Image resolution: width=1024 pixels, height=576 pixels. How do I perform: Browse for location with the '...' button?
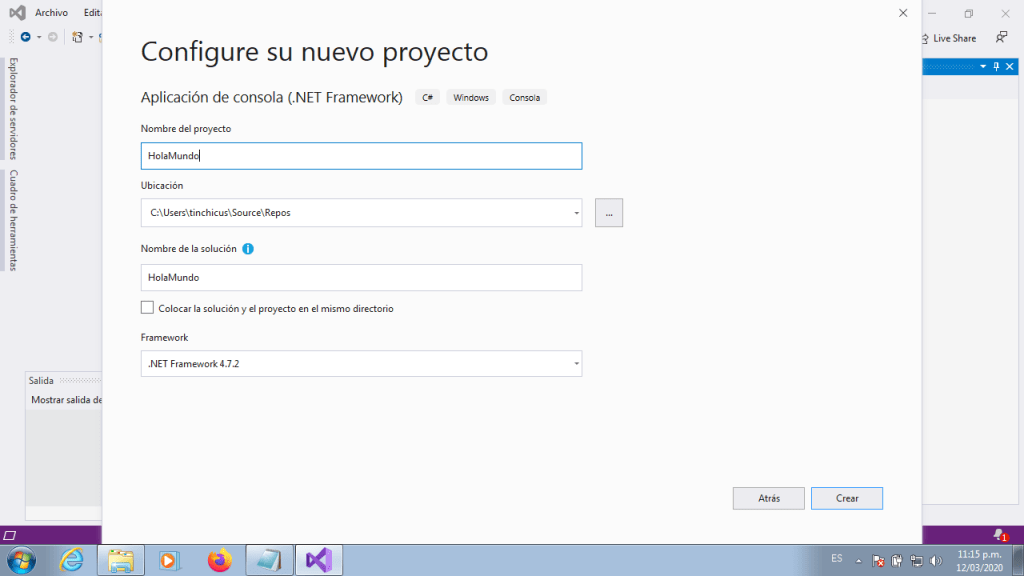[x=608, y=213]
